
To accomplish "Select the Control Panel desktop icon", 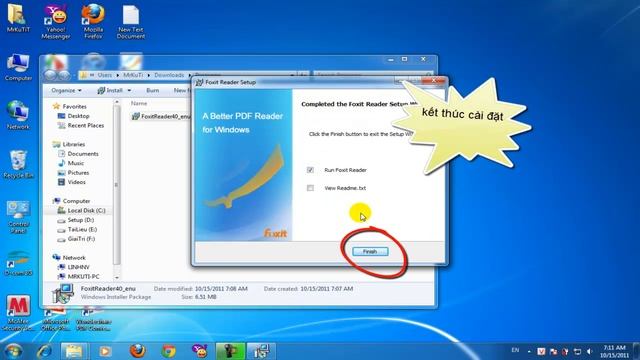I will (x=18, y=217).
